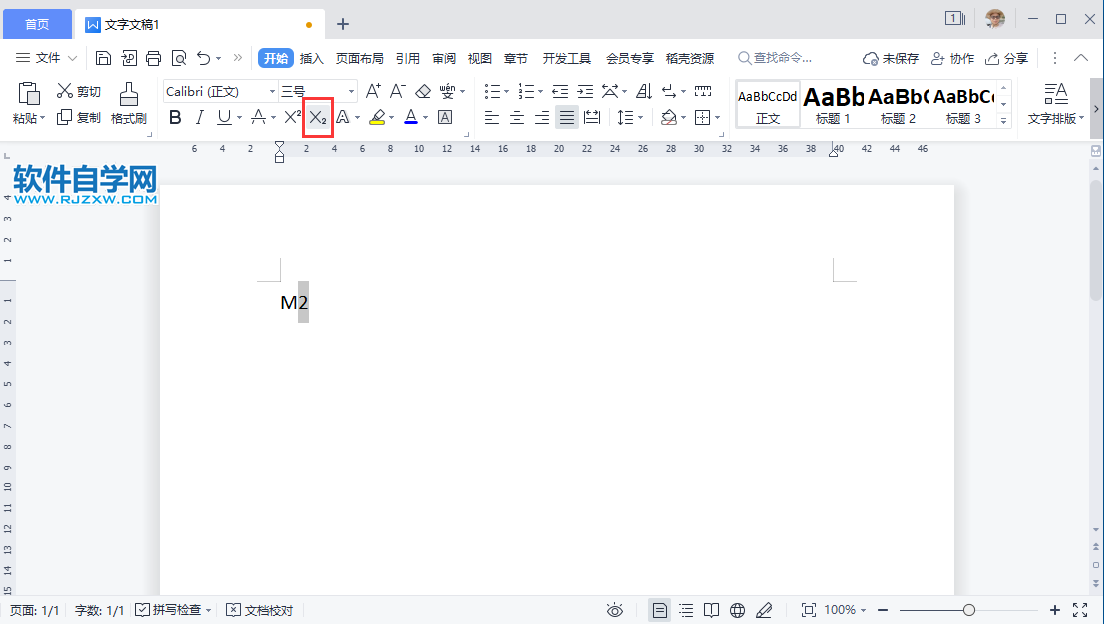This screenshot has height=624, width=1104.
Task: Open the print preview icon
Action: point(177,58)
